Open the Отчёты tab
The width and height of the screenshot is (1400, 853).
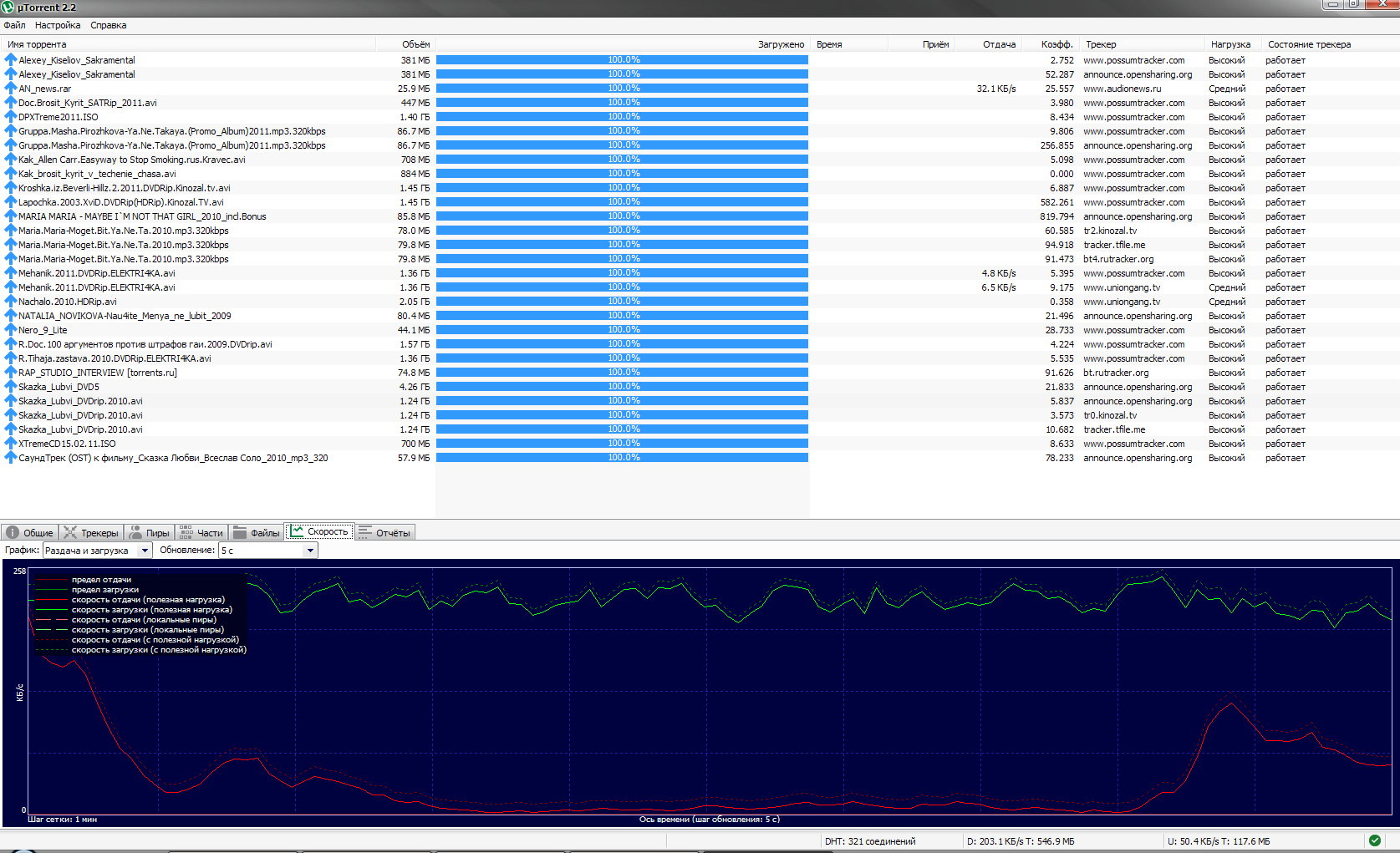tap(384, 532)
